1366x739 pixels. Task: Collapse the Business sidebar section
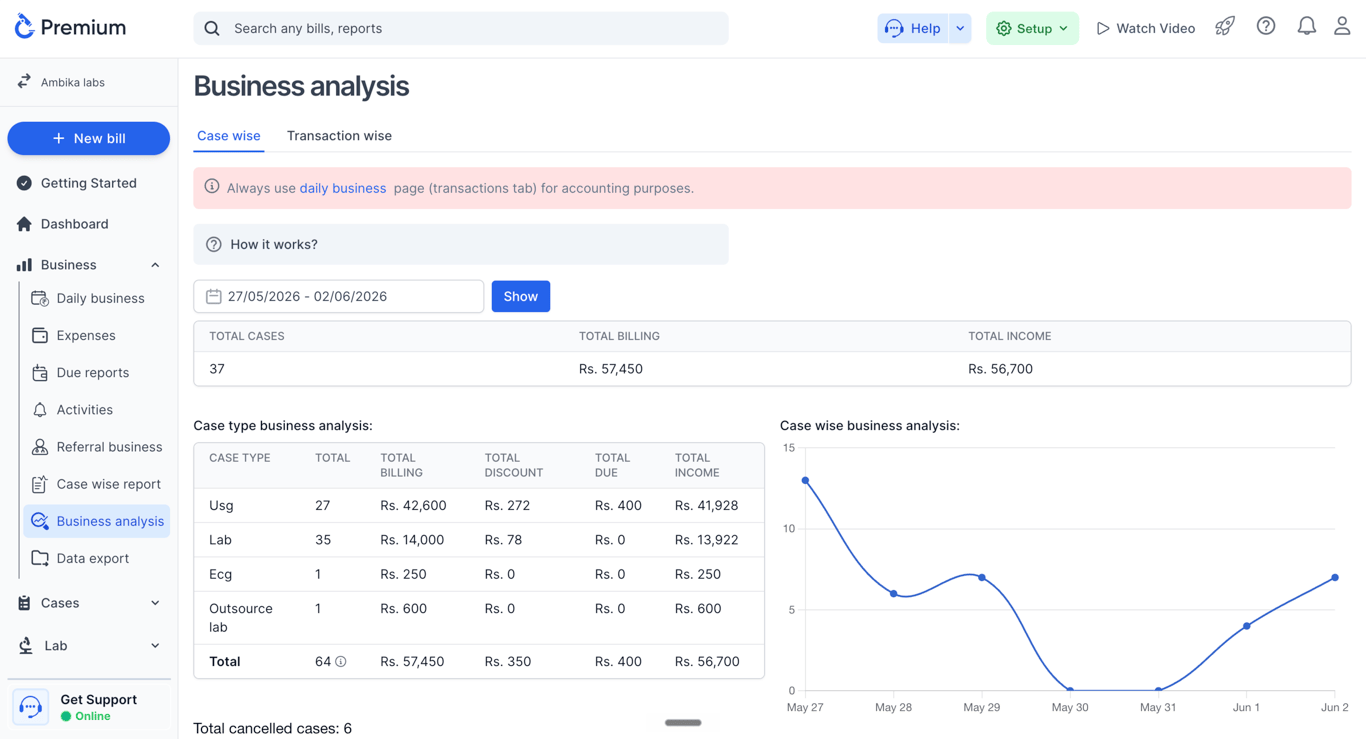click(155, 265)
